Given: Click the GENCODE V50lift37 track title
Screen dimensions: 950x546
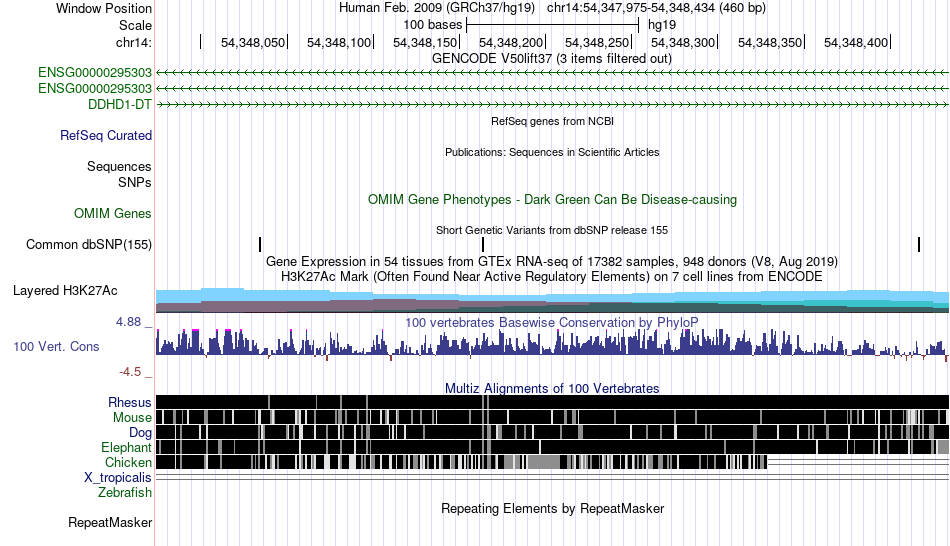Looking at the screenshot, I should 552,59.
